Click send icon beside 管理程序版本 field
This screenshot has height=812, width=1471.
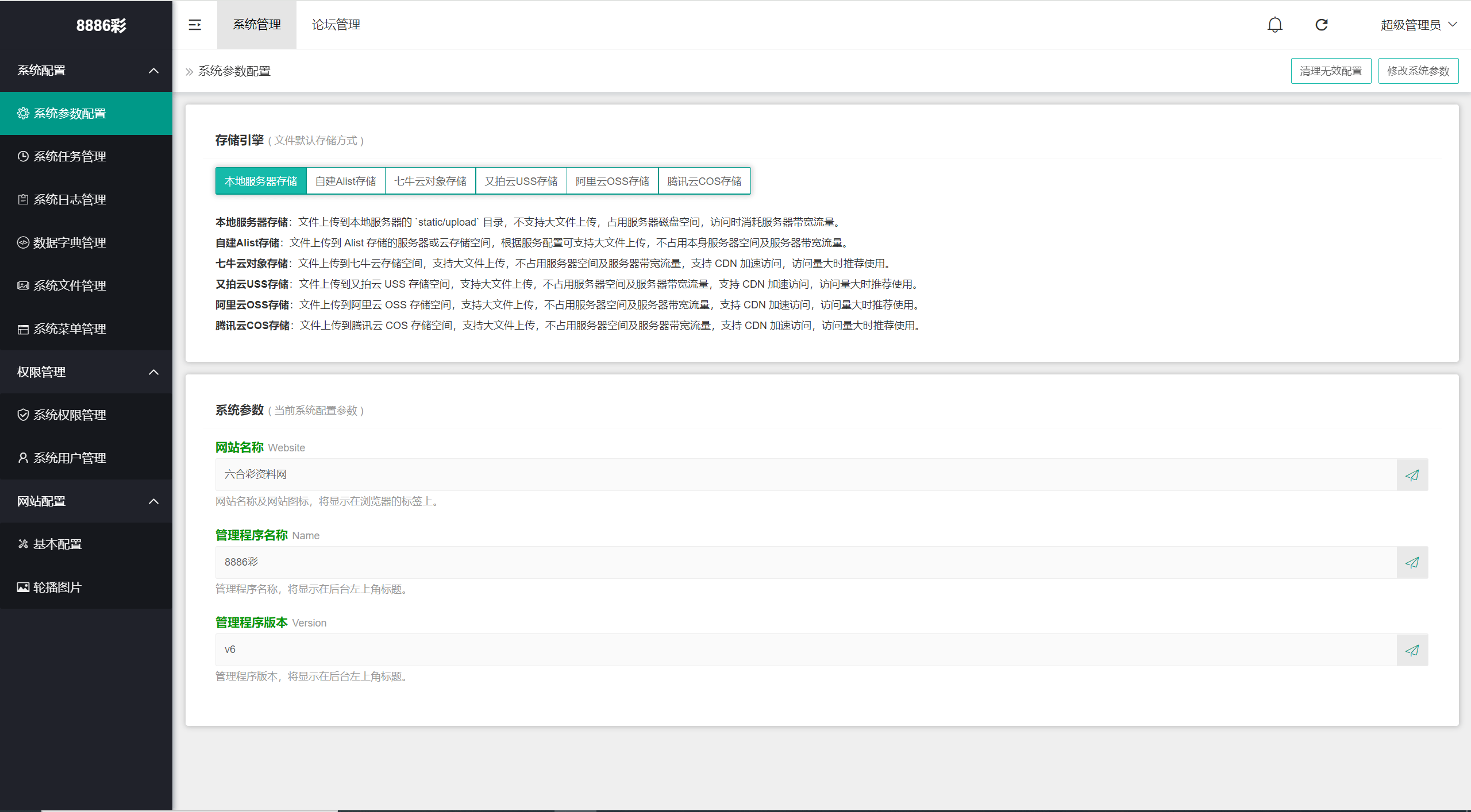(x=1412, y=650)
